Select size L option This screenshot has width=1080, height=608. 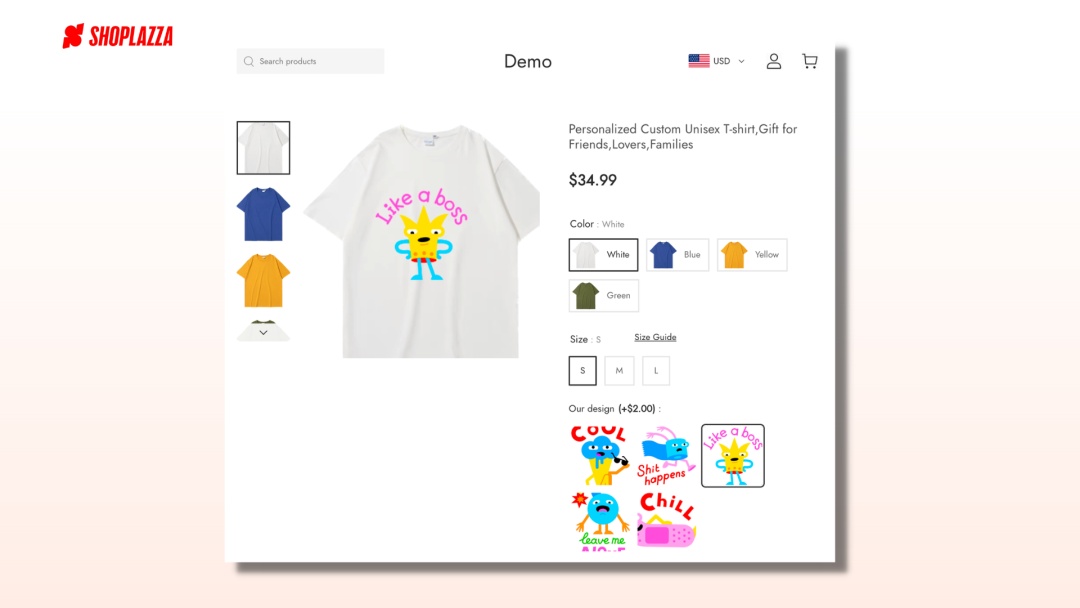click(x=656, y=370)
